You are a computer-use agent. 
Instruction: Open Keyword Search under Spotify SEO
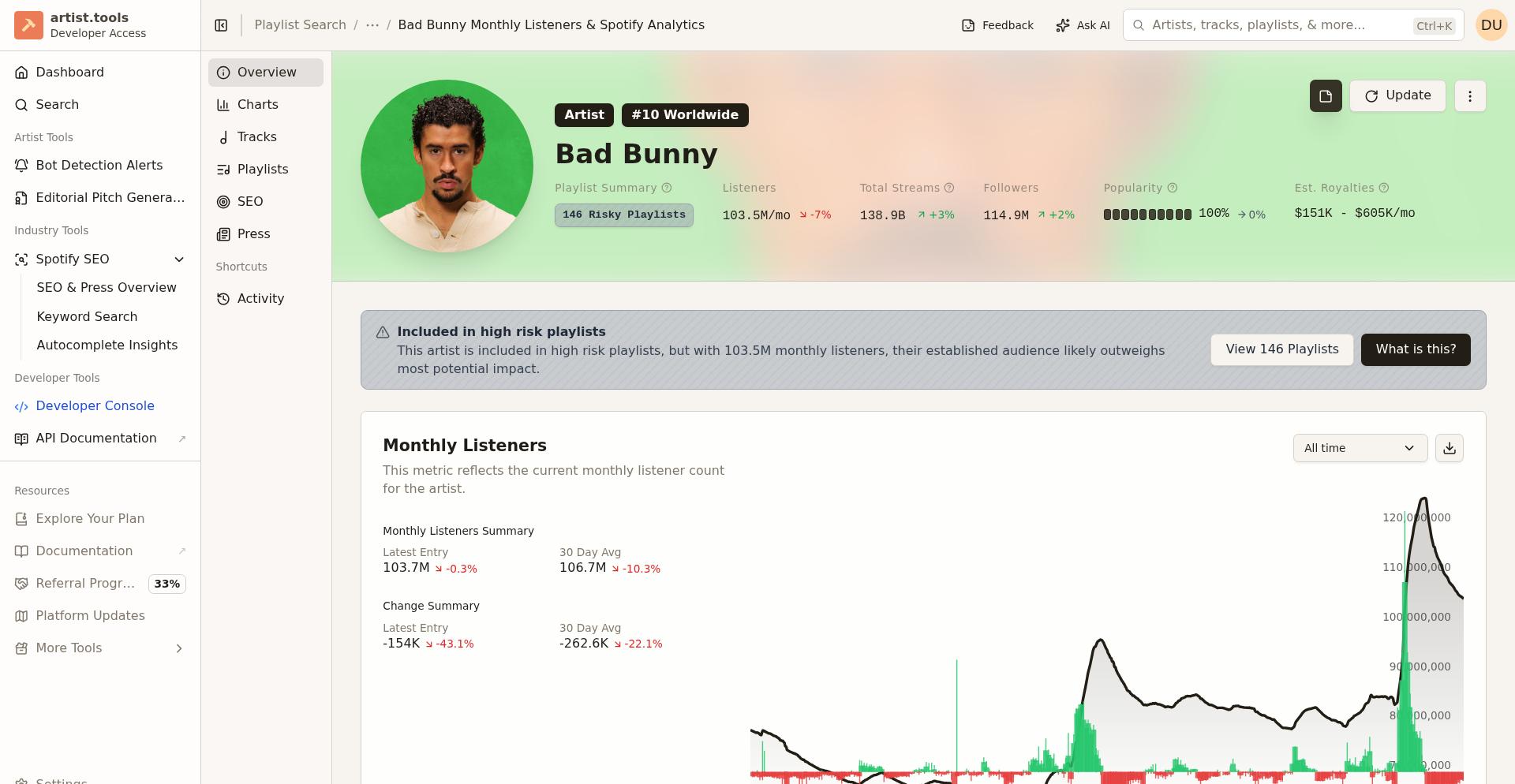[87, 316]
